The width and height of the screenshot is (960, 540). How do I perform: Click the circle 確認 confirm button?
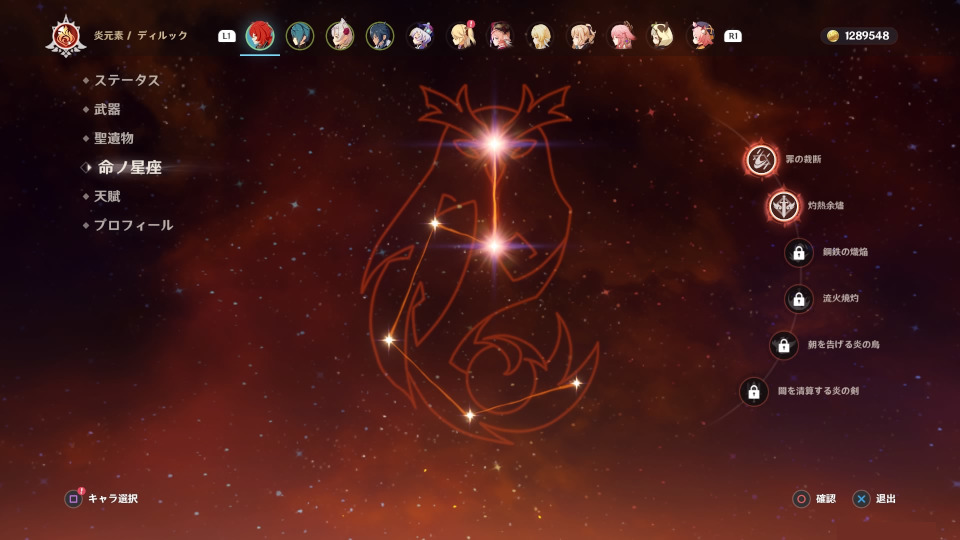pyautogui.click(x=801, y=499)
